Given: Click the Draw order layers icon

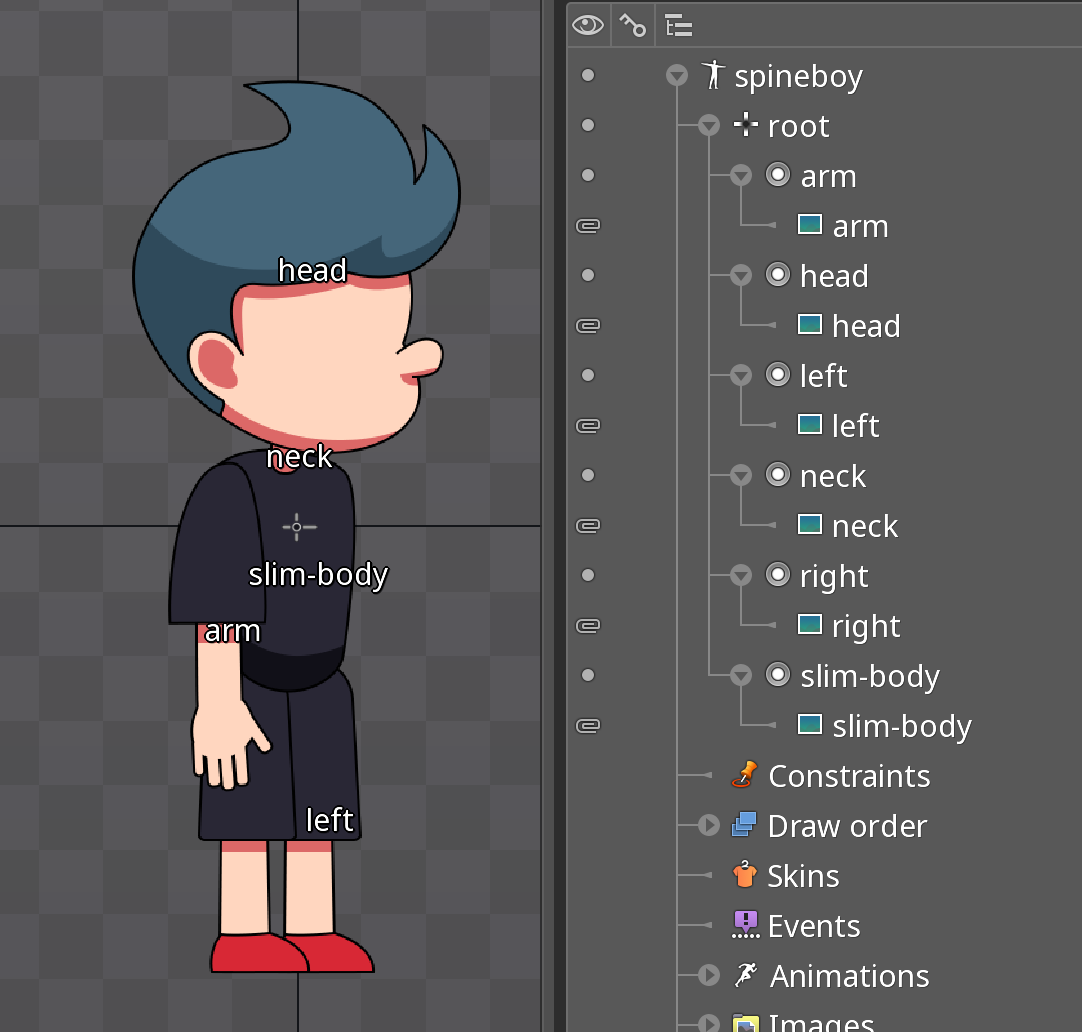Looking at the screenshot, I should click(x=745, y=824).
